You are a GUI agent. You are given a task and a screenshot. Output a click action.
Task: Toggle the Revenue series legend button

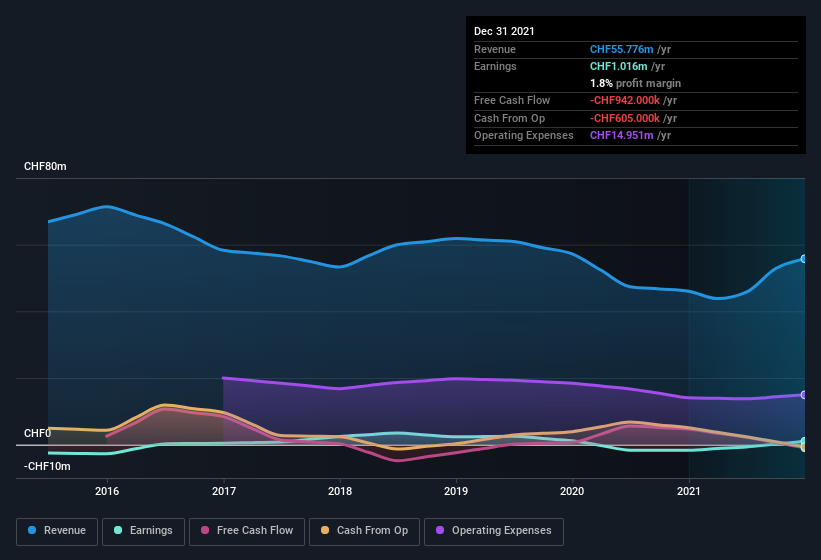pos(57,531)
